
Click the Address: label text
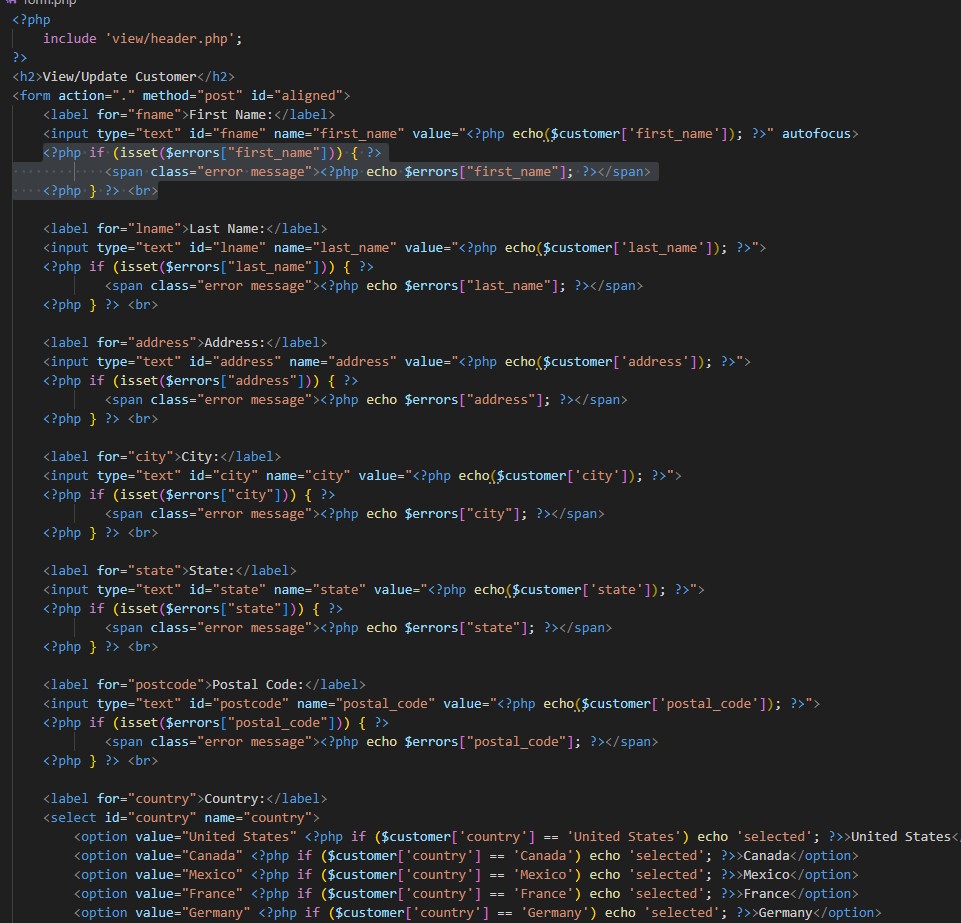pyautogui.click(x=235, y=343)
